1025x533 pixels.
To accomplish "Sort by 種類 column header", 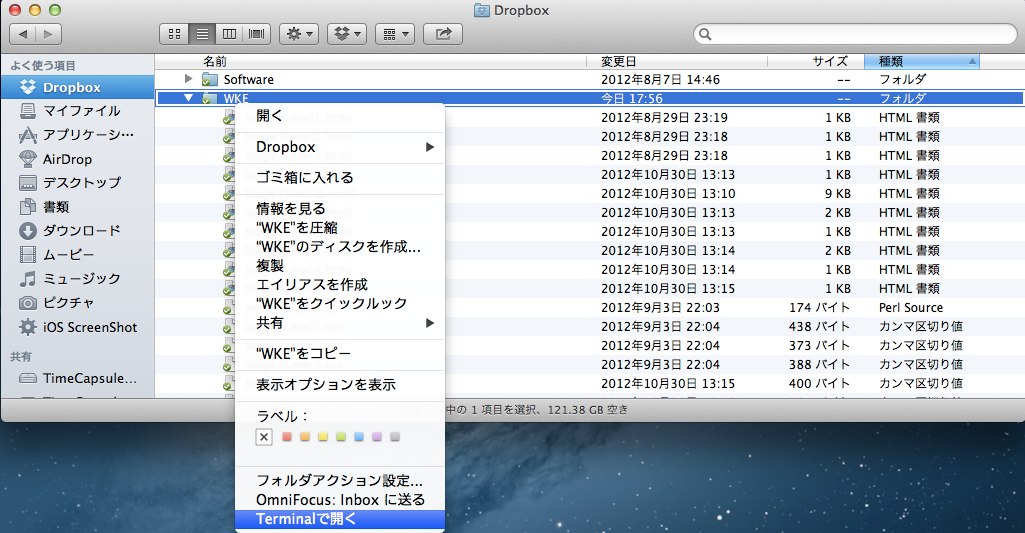I will pos(922,61).
